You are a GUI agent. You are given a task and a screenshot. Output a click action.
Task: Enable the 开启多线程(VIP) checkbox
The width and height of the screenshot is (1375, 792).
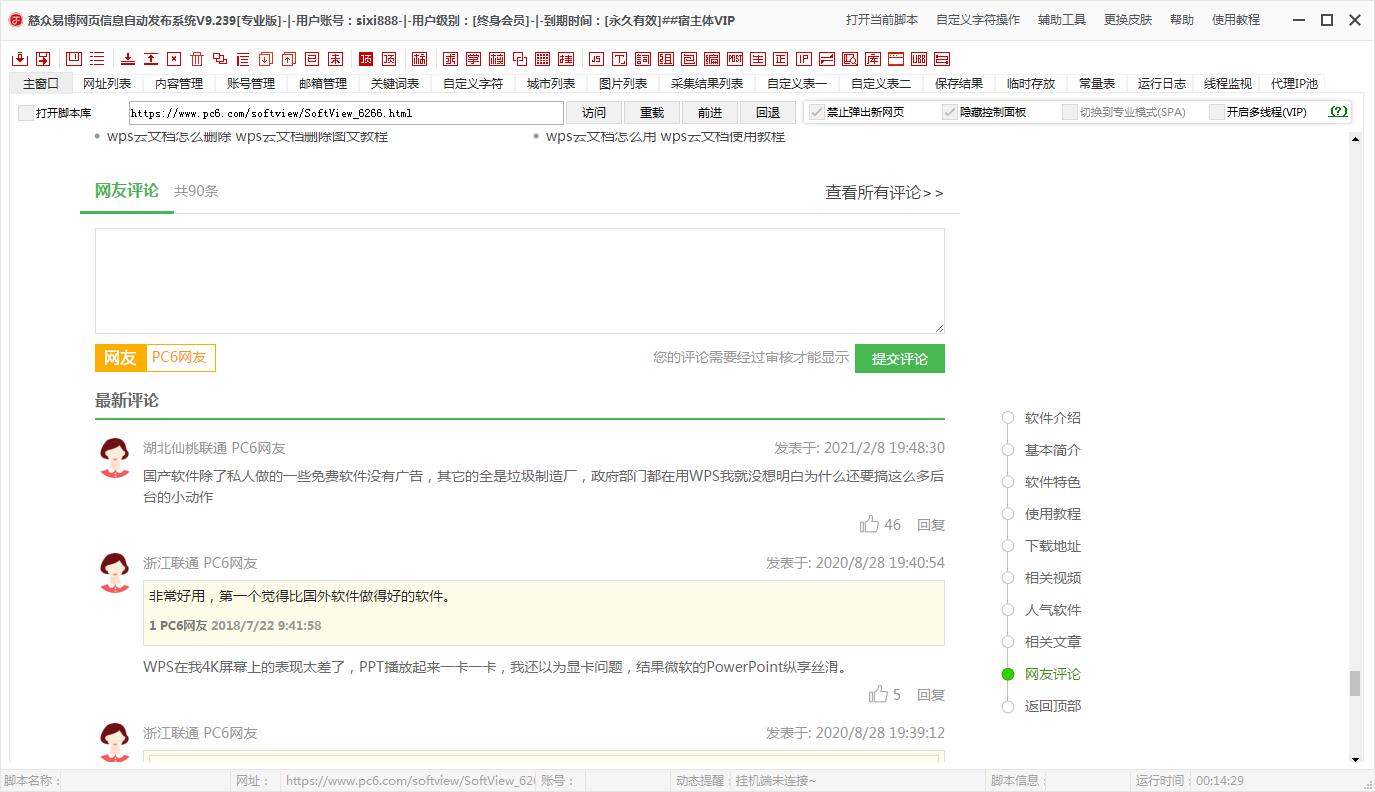click(x=1217, y=112)
